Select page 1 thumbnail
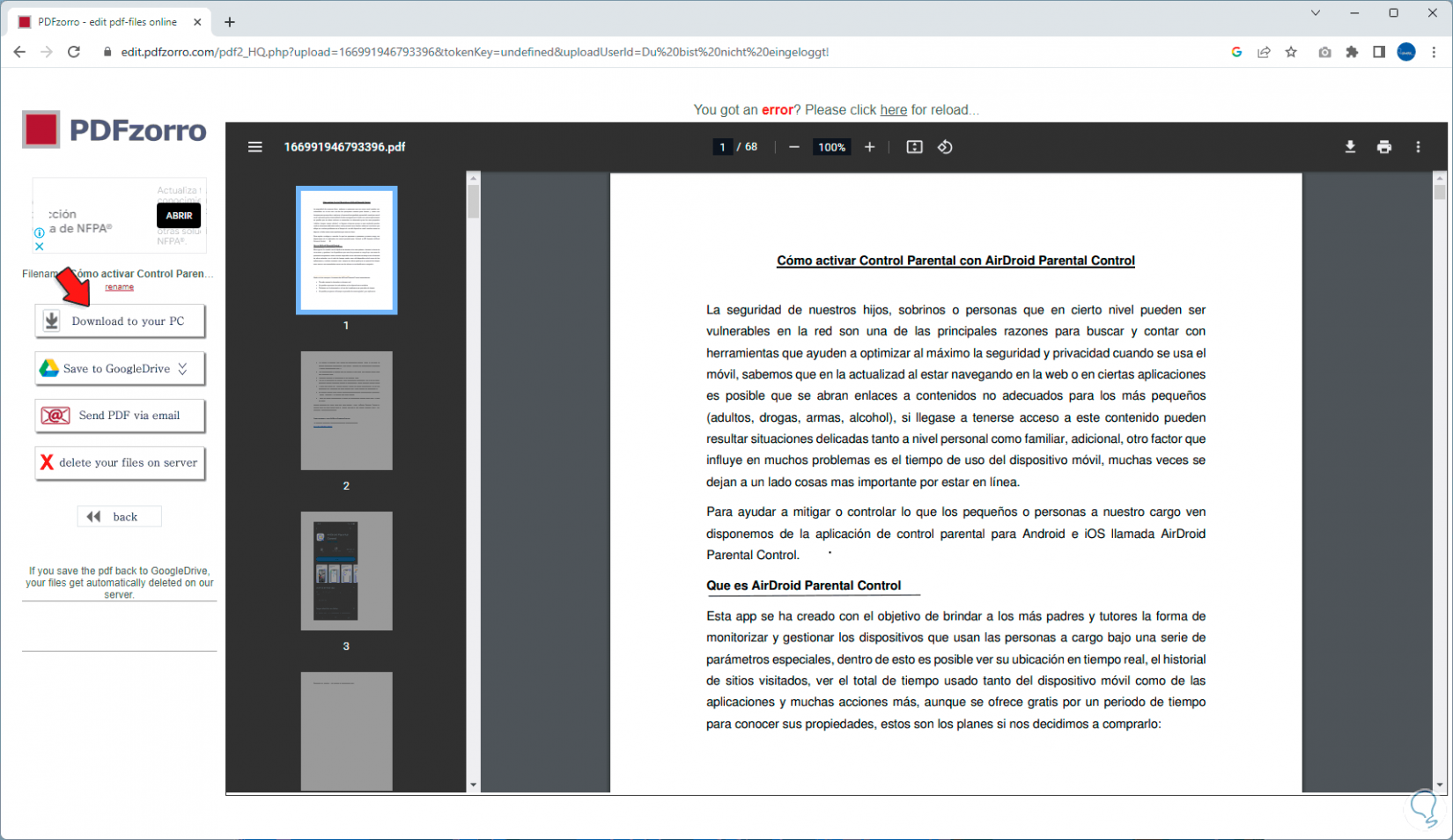 [346, 250]
